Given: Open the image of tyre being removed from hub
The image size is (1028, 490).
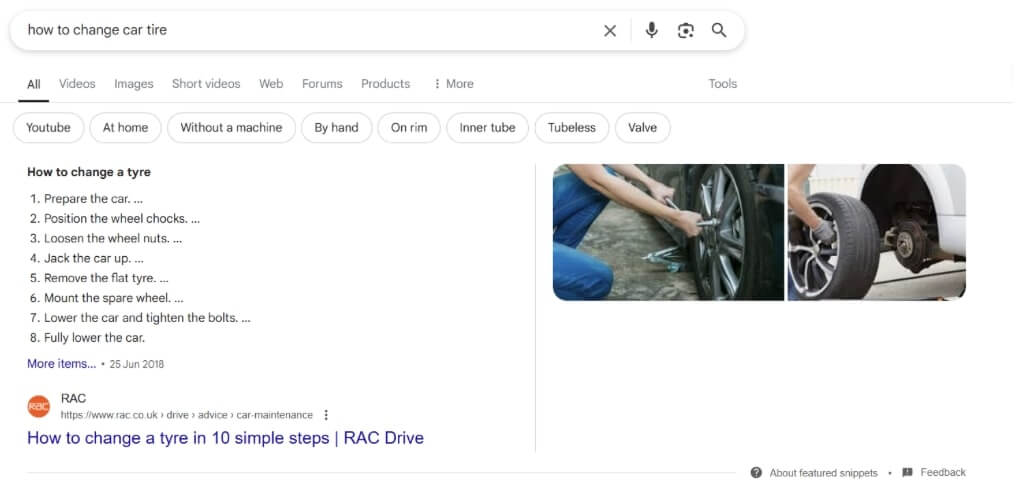Looking at the screenshot, I should [x=877, y=232].
